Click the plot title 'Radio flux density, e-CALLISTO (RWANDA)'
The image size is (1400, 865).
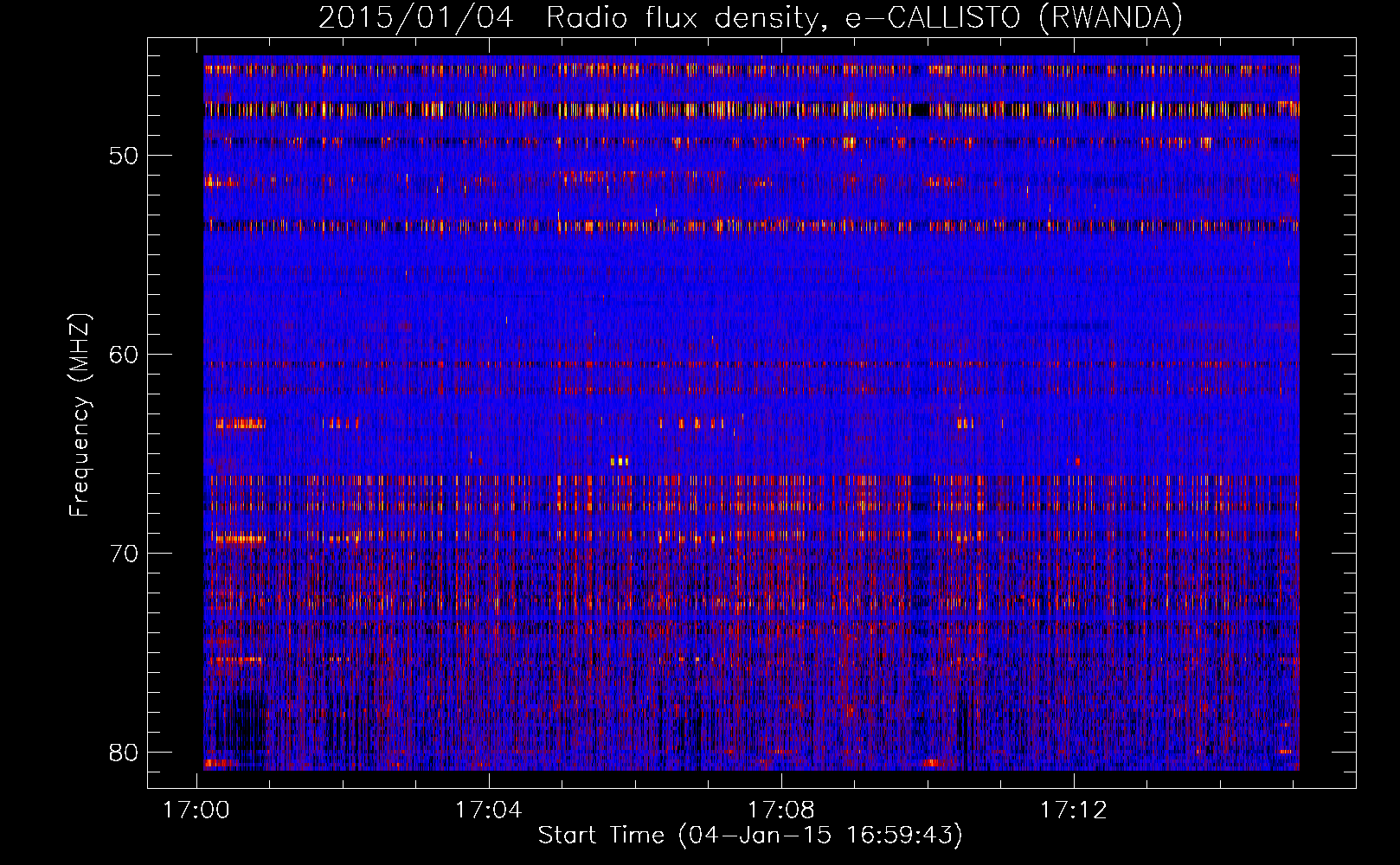pos(864,17)
